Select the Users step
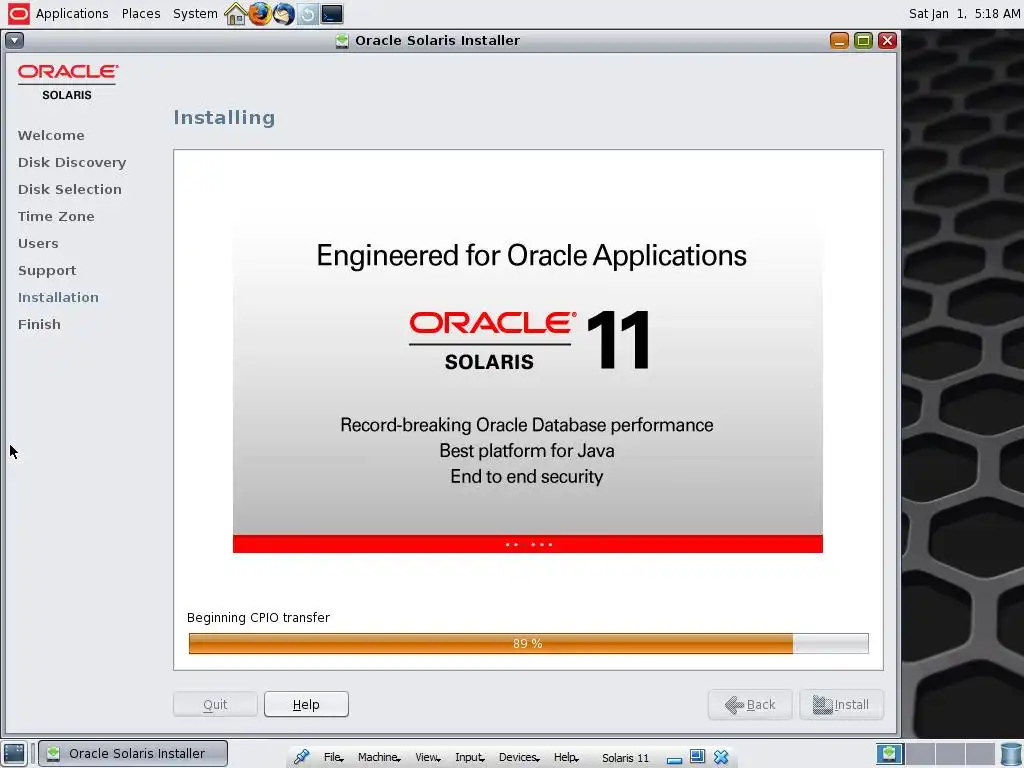 (x=38, y=243)
